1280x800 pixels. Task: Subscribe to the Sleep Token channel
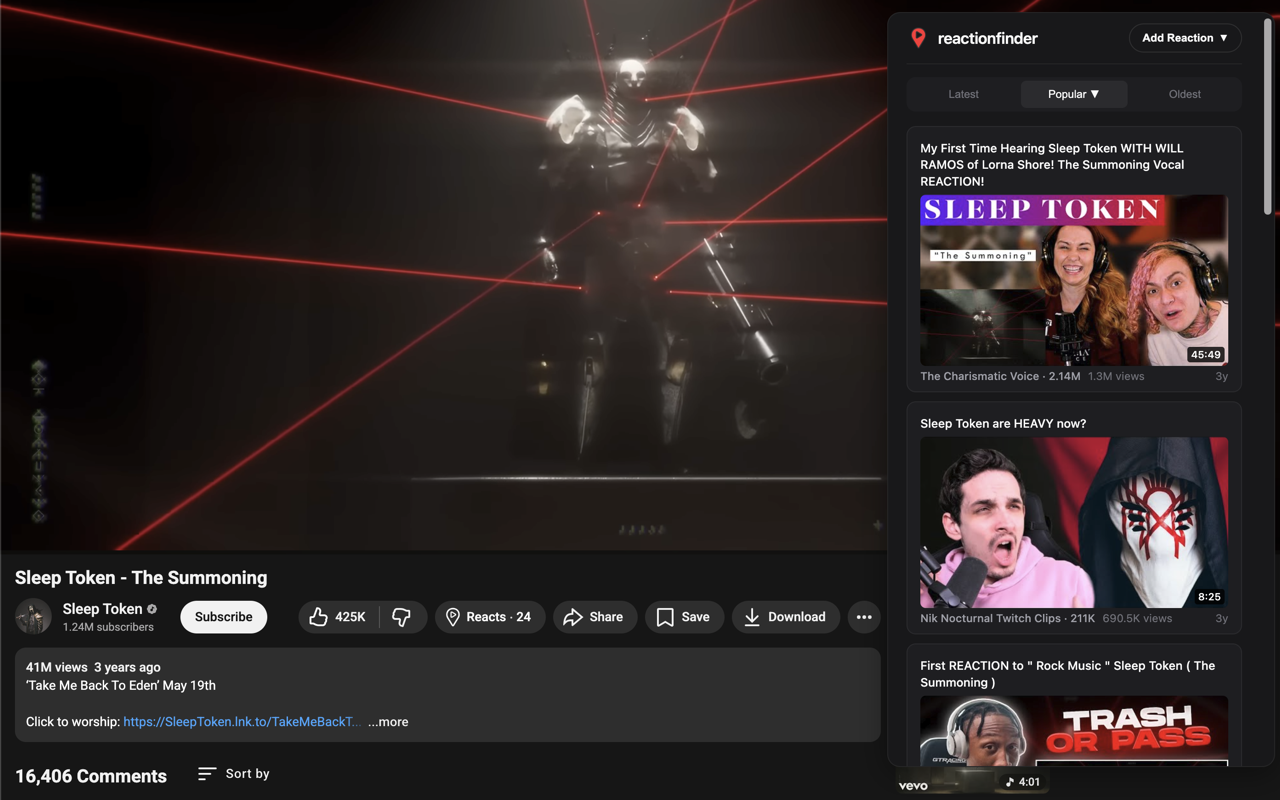[x=224, y=617]
